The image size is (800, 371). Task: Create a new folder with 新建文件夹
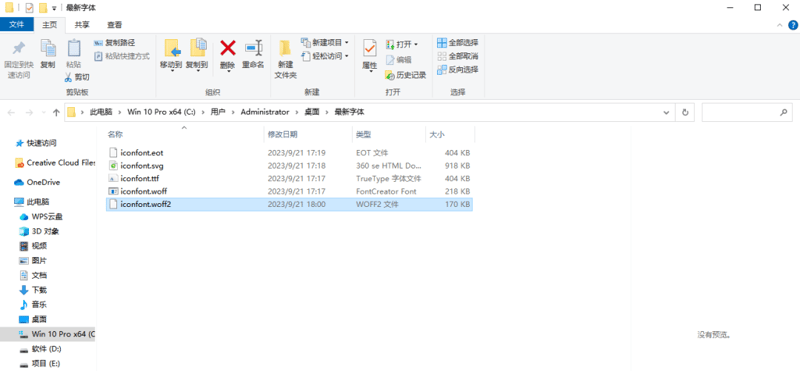286,60
